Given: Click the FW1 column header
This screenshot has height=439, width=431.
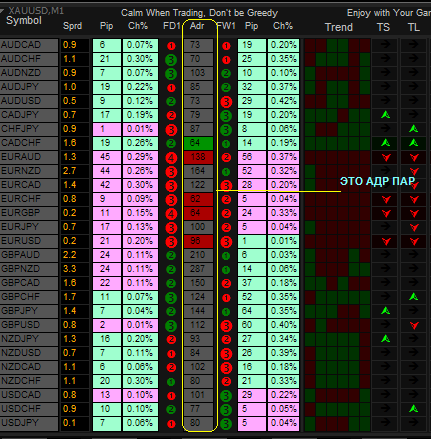Looking at the screenshot, I should click(226, 26).
